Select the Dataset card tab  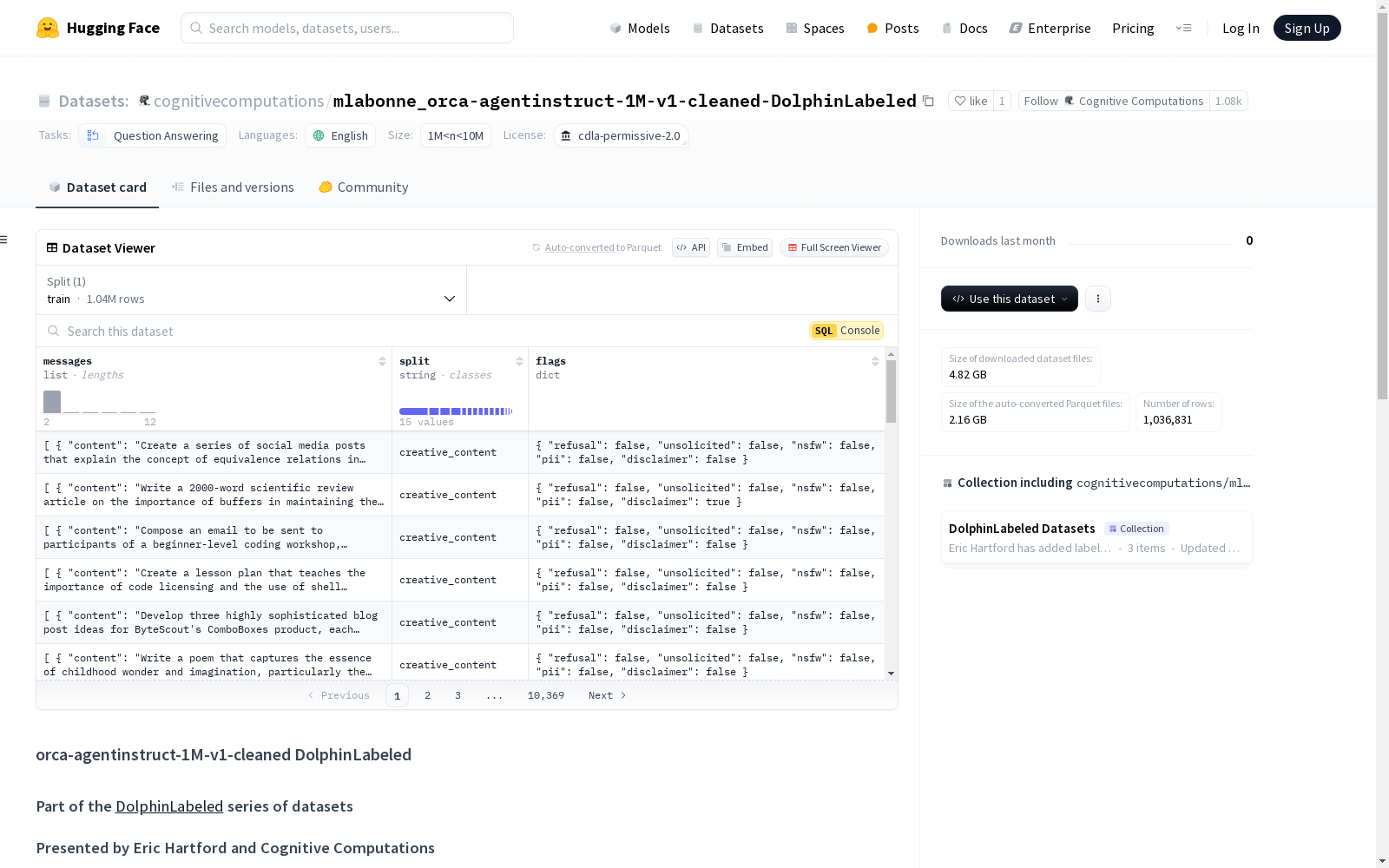(97, 187)
